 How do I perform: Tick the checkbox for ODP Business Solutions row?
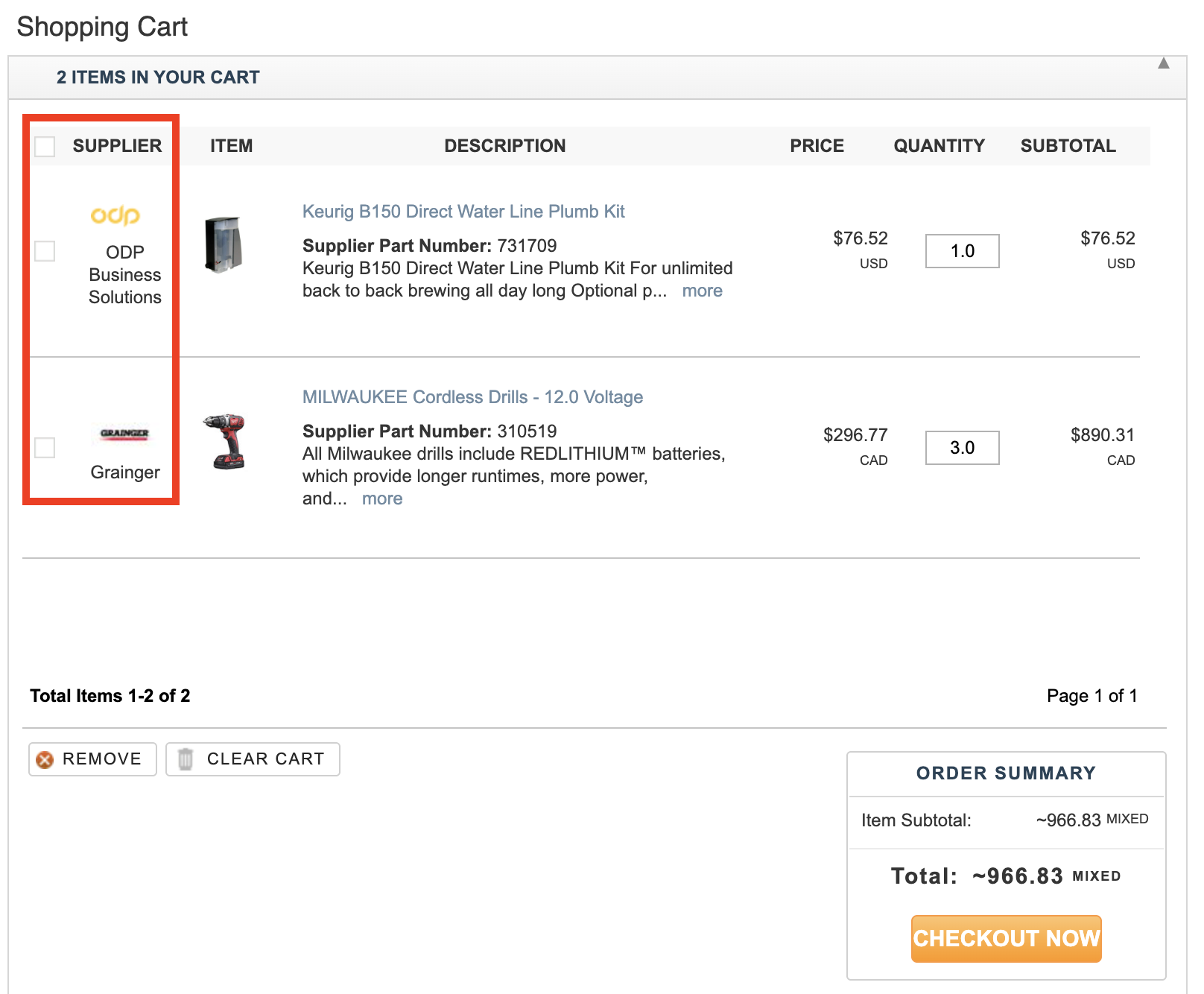(45, 251)
